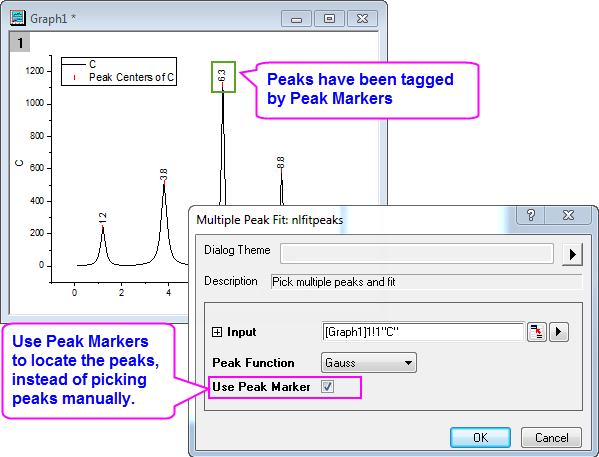The width and height of the screenshot is (599, 457).
Task: Select the 3.8 peak marker label
Action: [164, 175]
